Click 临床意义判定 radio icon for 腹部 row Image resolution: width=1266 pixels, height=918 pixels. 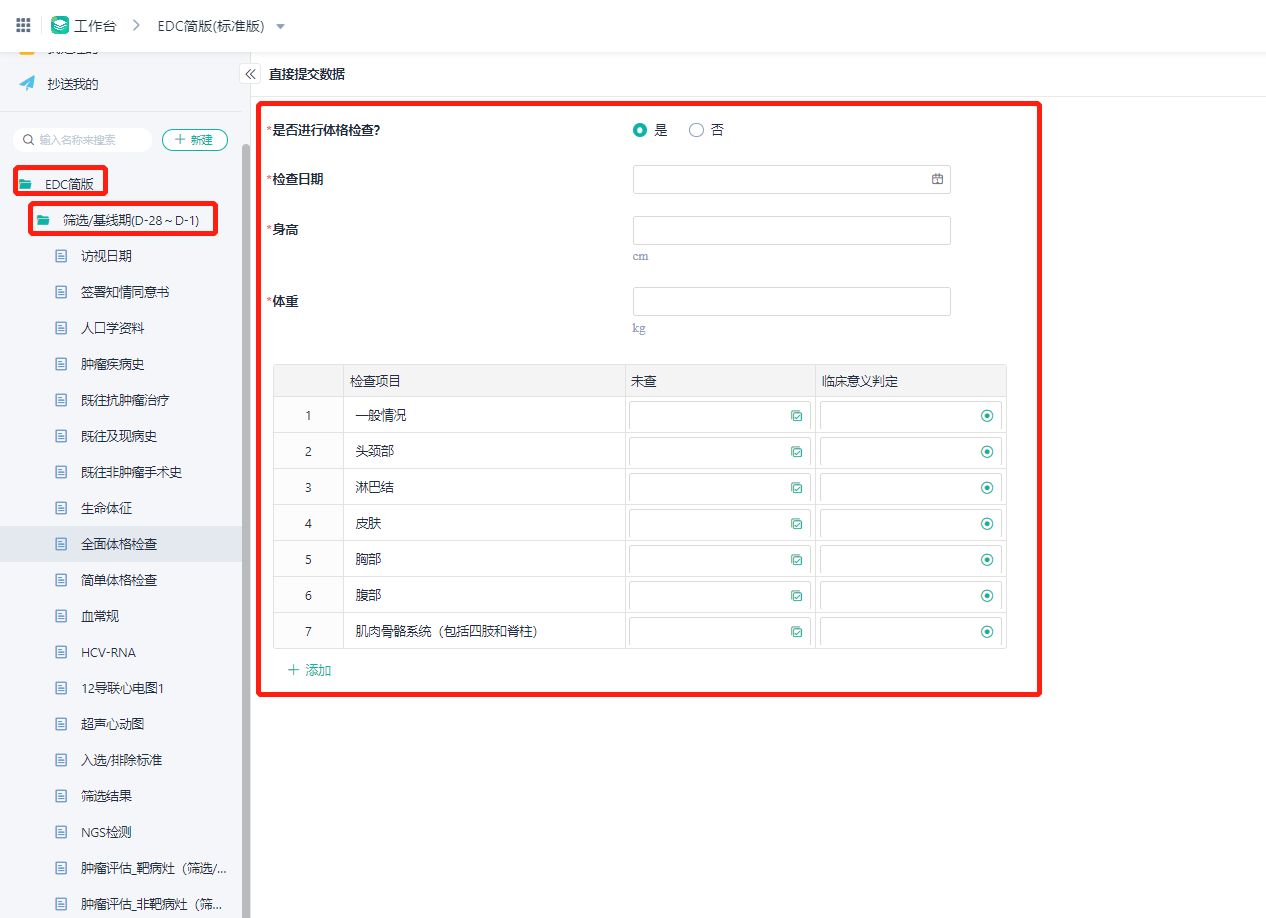pos(987,596)
